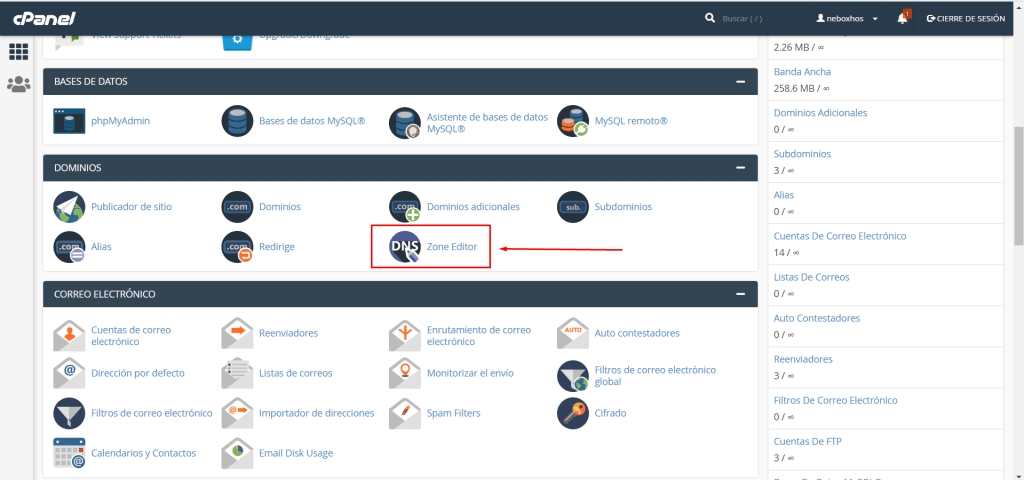Click Auto Contestadores statistic
The width and height of the screenshot is (1024, 480).
coord(817,319)
